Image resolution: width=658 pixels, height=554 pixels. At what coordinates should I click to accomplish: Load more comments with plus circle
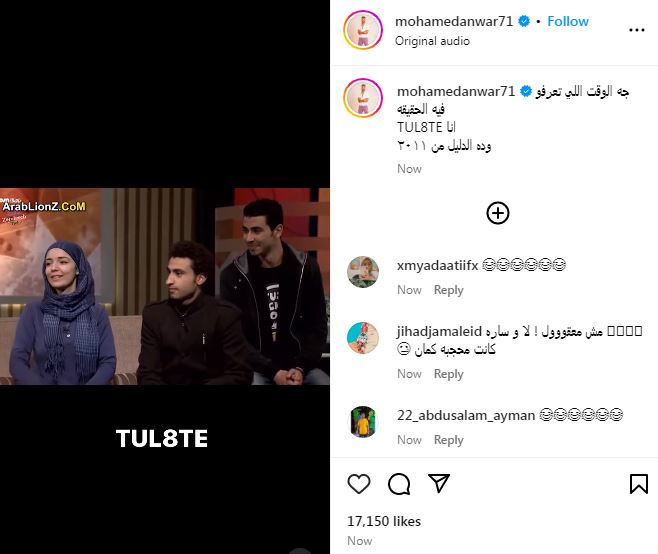point(498,213)
